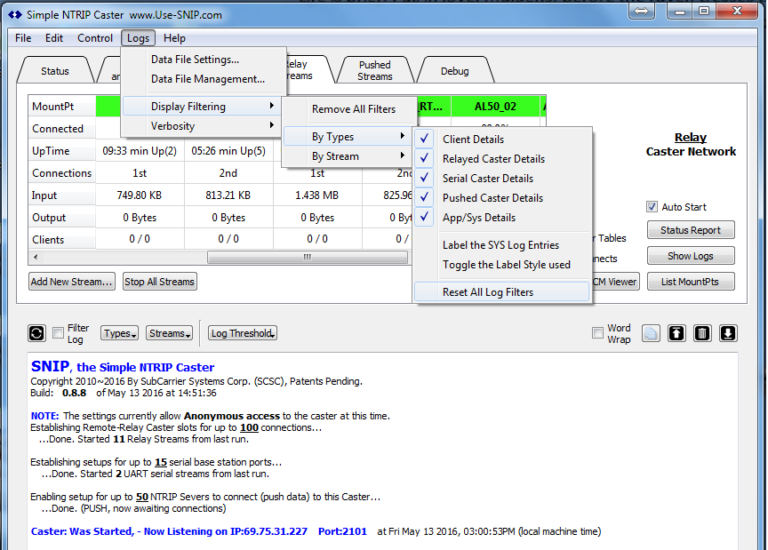Switch to the Debug tab
This screenshot has height=550, width=768.
tap(454, 71)
